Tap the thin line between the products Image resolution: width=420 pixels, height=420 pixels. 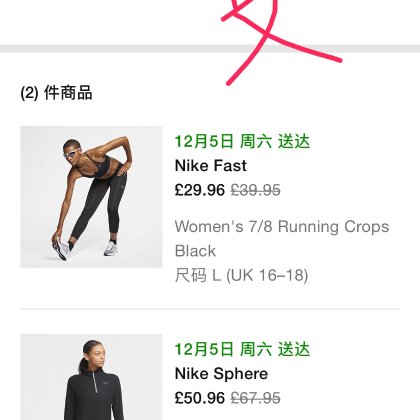click(x=210, y=309)
